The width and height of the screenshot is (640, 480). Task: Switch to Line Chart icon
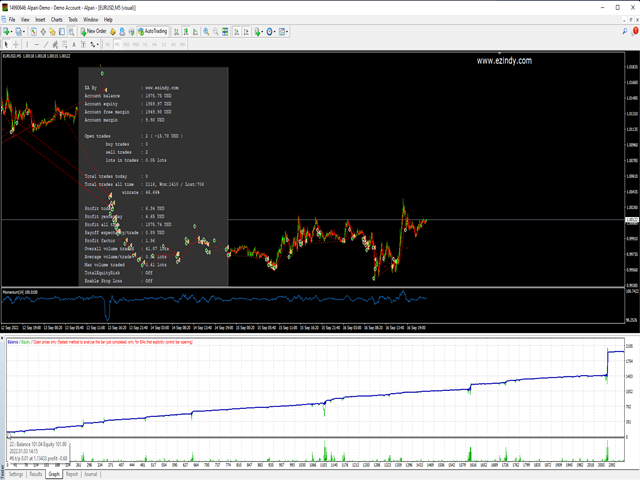point(195,31)
